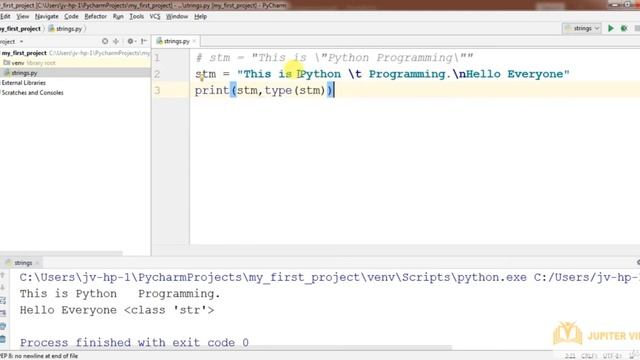Screen dimensions: 640x360
Task: Click 'Process finished with exit code 0' text
Action: pos(134,342)
